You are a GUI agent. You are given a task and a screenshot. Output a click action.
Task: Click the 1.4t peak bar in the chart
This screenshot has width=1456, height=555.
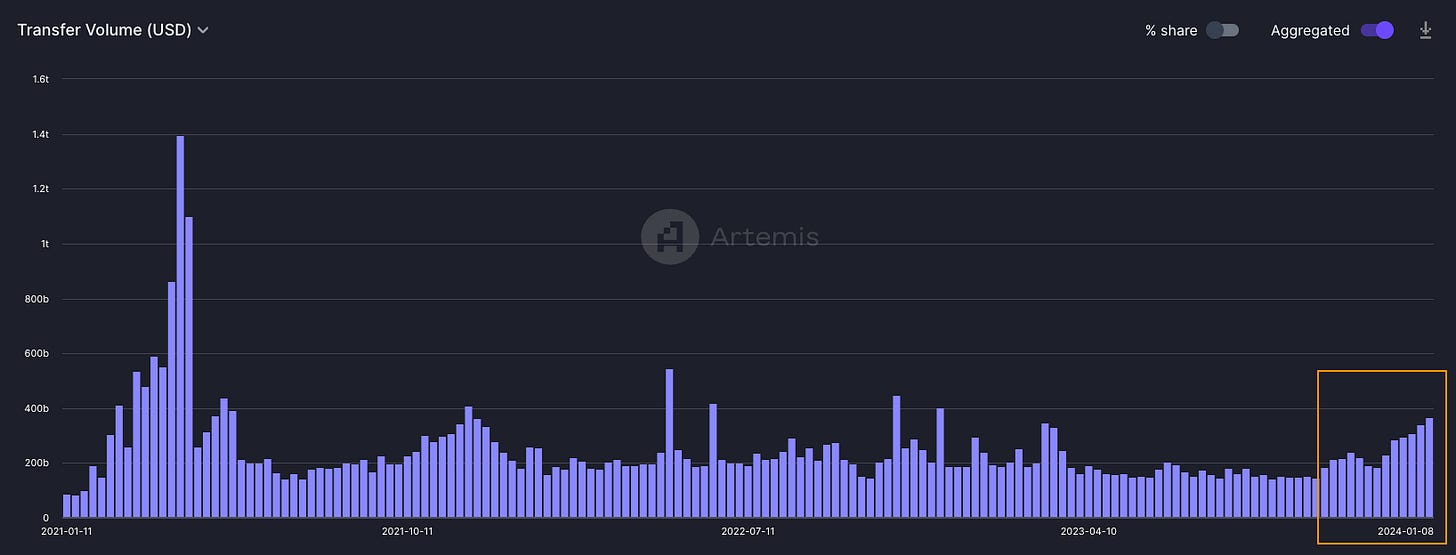click(x=180, y=326)
